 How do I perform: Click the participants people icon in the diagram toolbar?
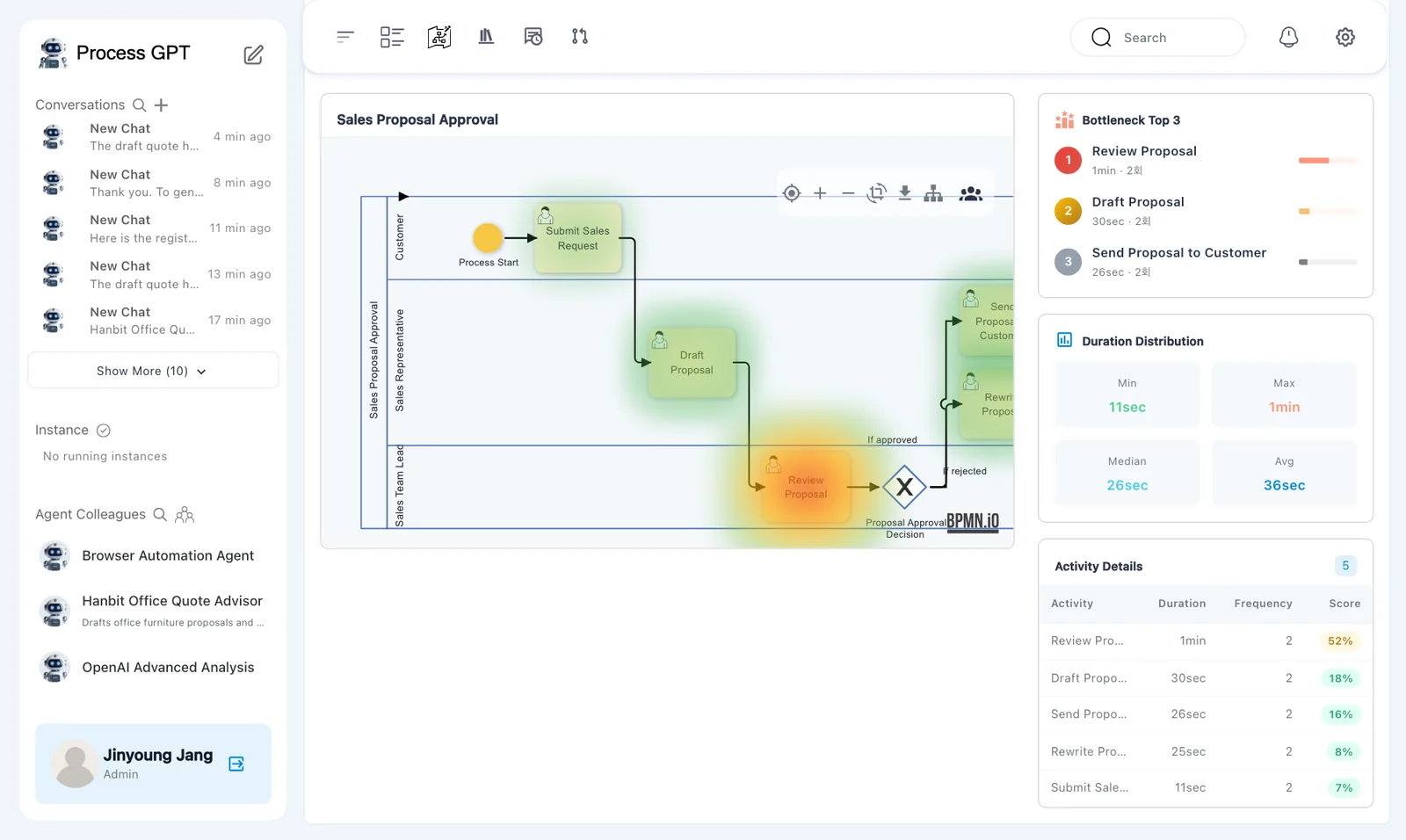pyautogui.click(x=971, y=193)
